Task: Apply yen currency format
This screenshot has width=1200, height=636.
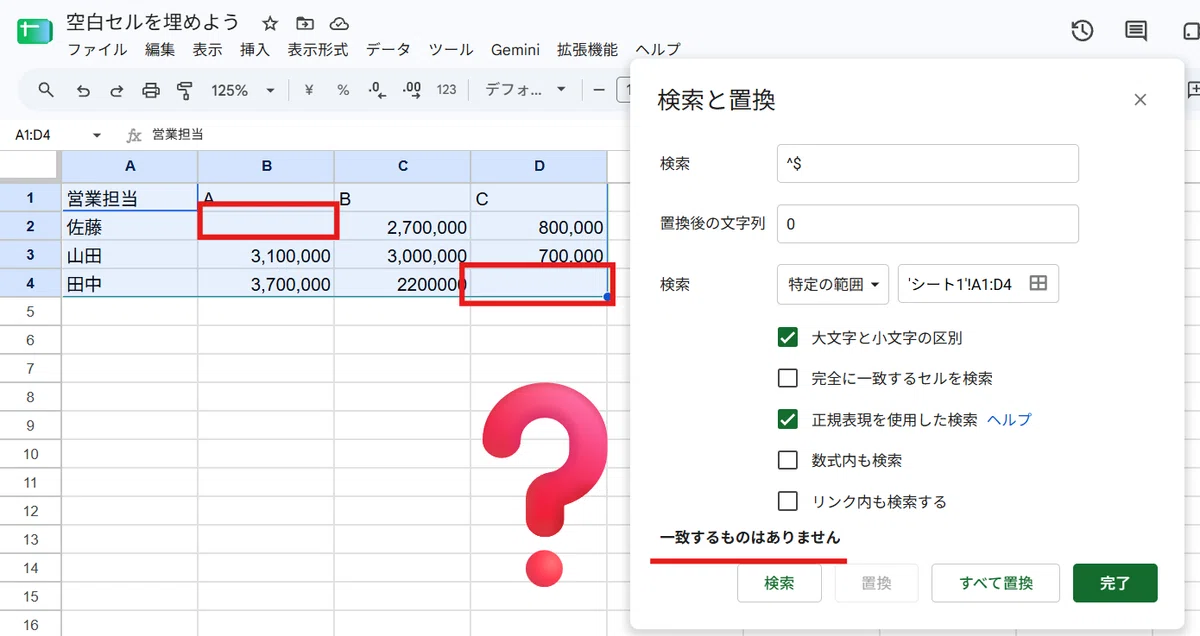Action: 309,90
